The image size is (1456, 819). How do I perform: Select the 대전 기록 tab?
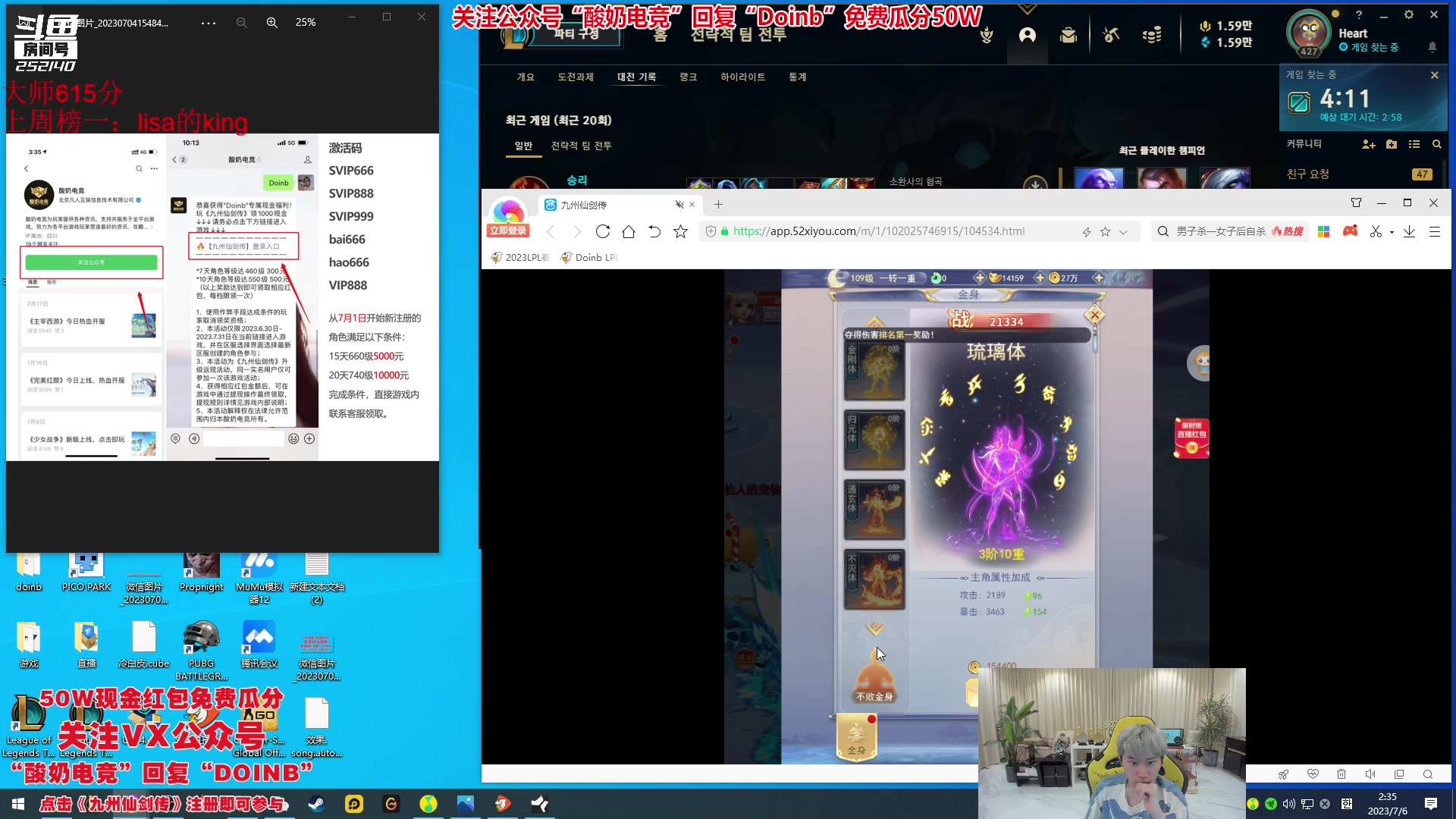[636, 77]
